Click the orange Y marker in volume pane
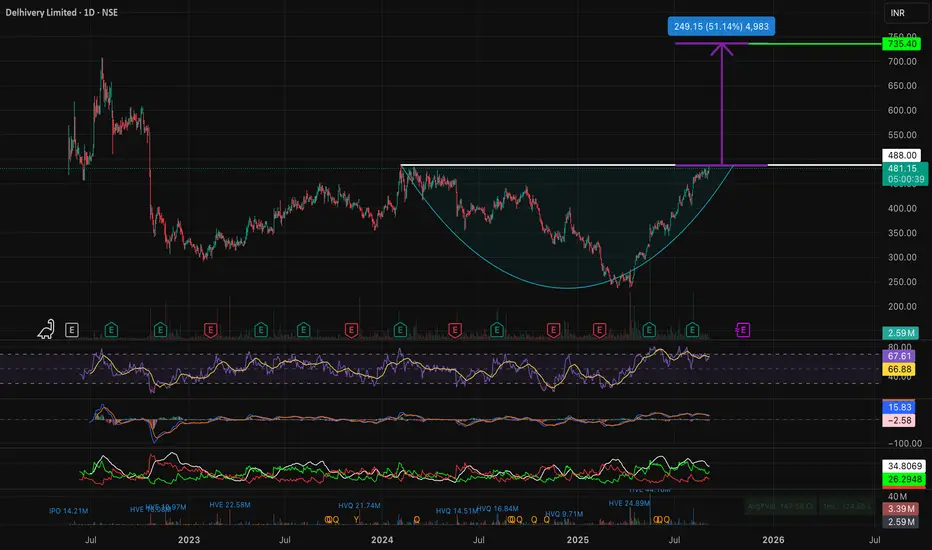The image size is (932, 550). click(x=357, y=520)
